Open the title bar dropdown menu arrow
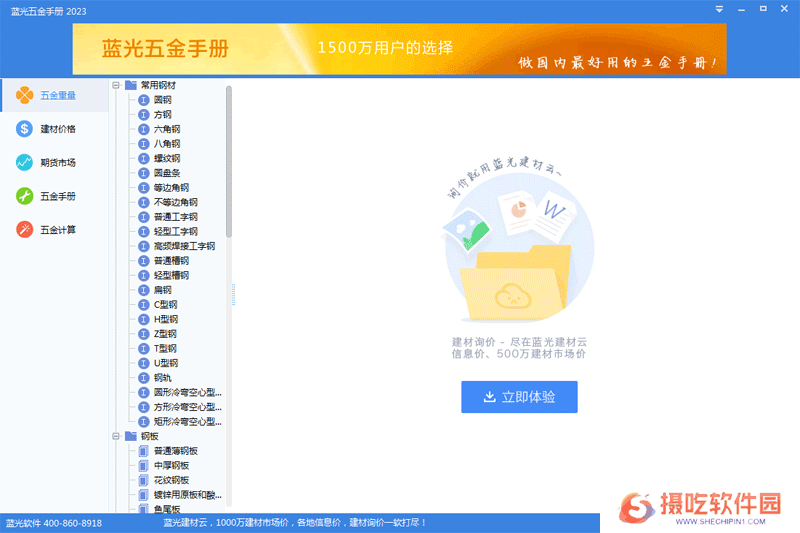800x533 pixels. click(719, 9)
